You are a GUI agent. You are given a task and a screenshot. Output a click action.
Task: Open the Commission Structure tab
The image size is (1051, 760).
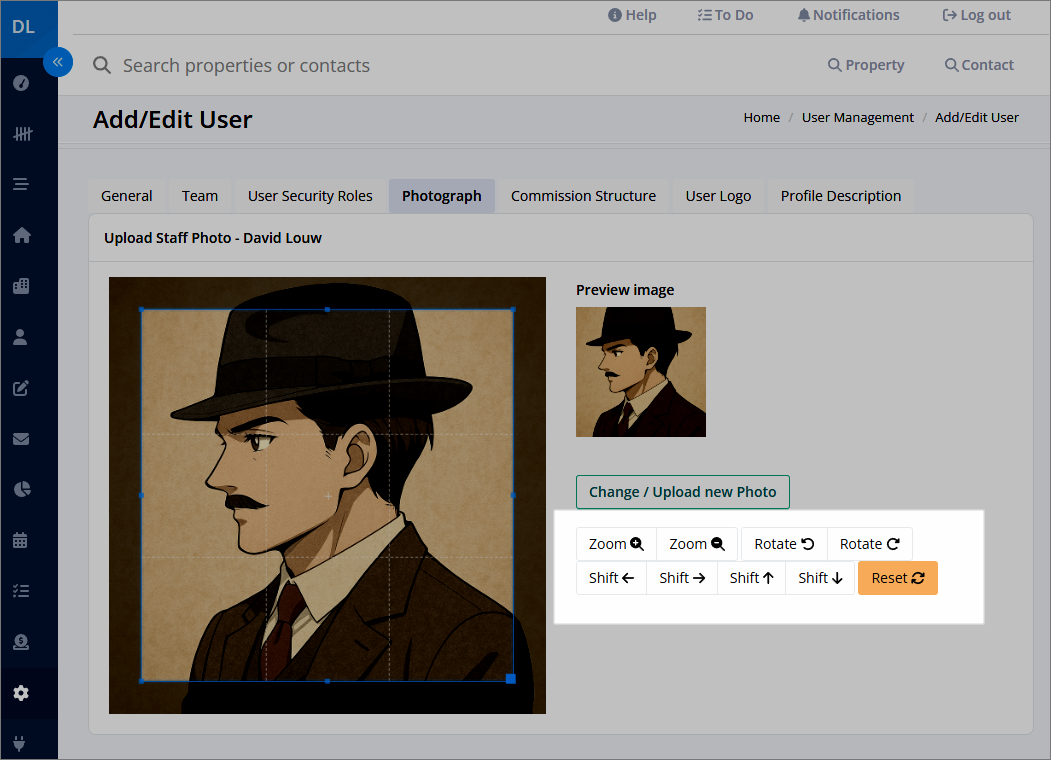coord(583,196)
